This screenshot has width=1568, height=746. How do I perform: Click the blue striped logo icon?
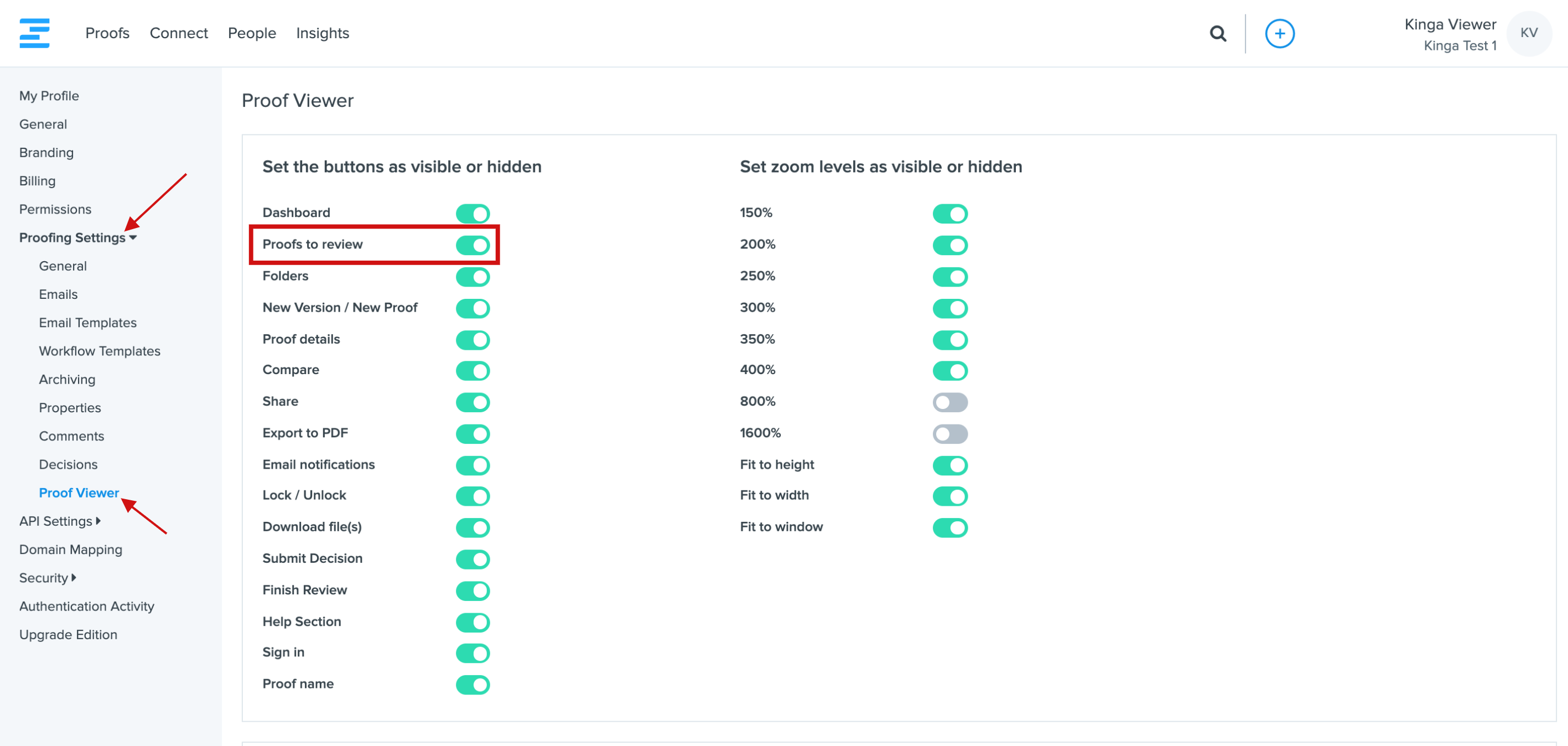35,33
